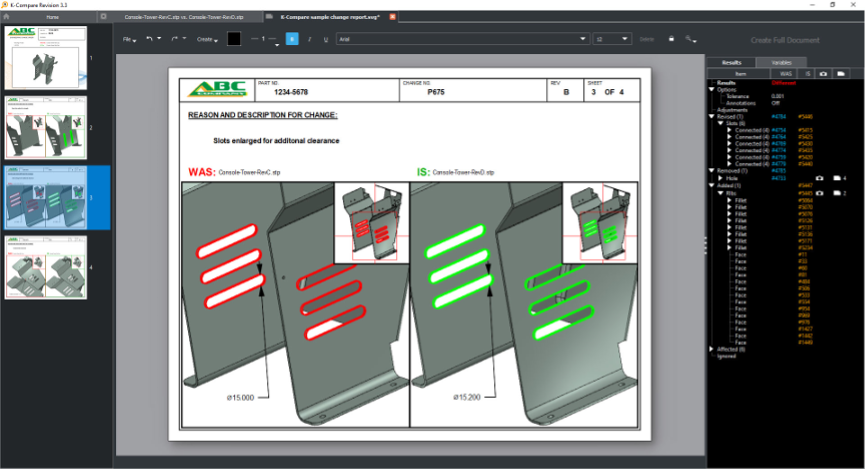The height and width of the screenshot is (470, 866).
Task: Click the folder icon in Ribs row
Action: pyautogui.click(x=838, y=192)
